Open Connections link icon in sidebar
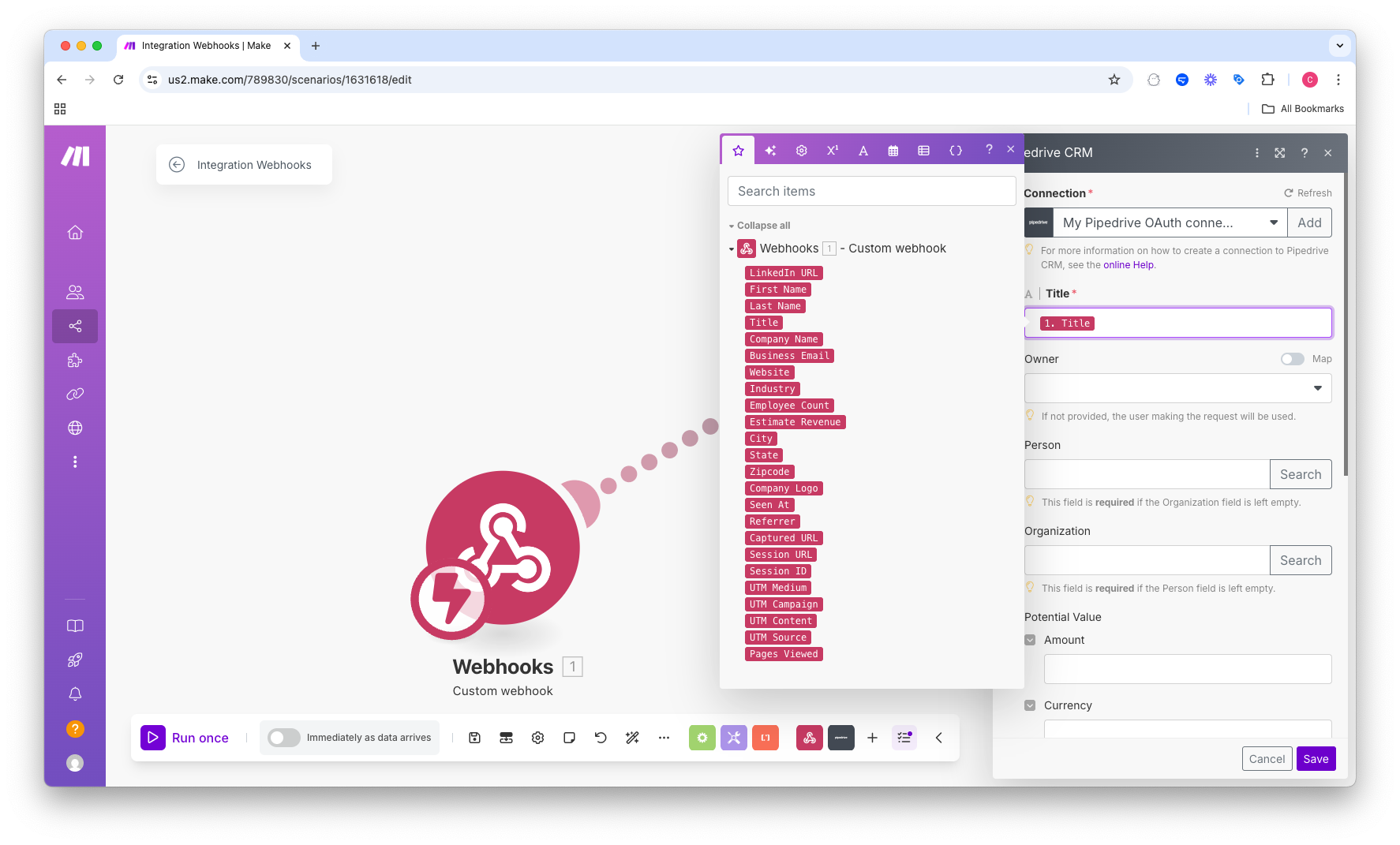The height and width of the screenshot is (845, 1400). pyautogui.click(x=75, y=394)
